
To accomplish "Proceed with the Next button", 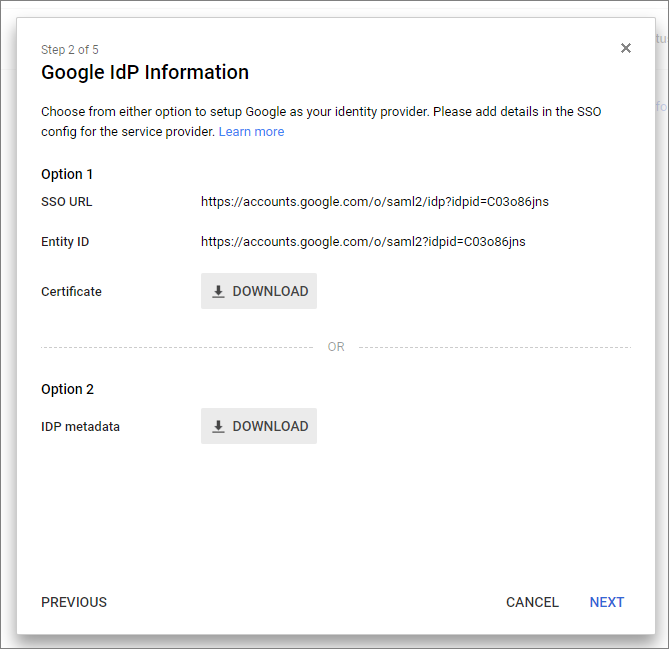I will coord(607,602).
